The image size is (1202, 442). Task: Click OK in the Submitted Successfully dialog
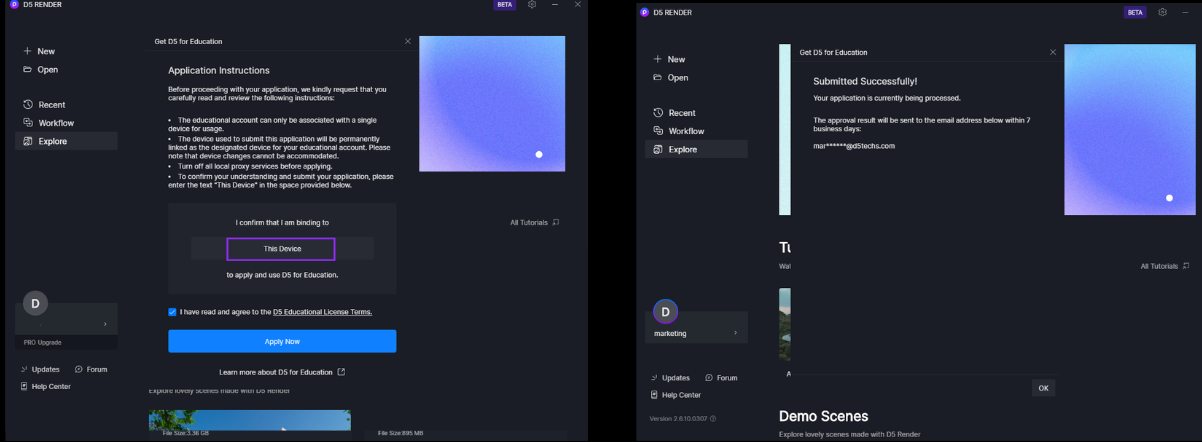[1043, 388]
